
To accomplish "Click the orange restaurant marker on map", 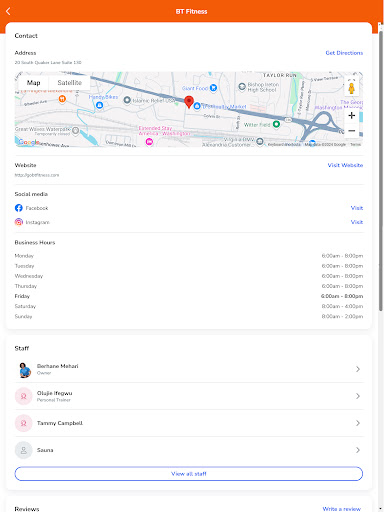I will [62, 99].
